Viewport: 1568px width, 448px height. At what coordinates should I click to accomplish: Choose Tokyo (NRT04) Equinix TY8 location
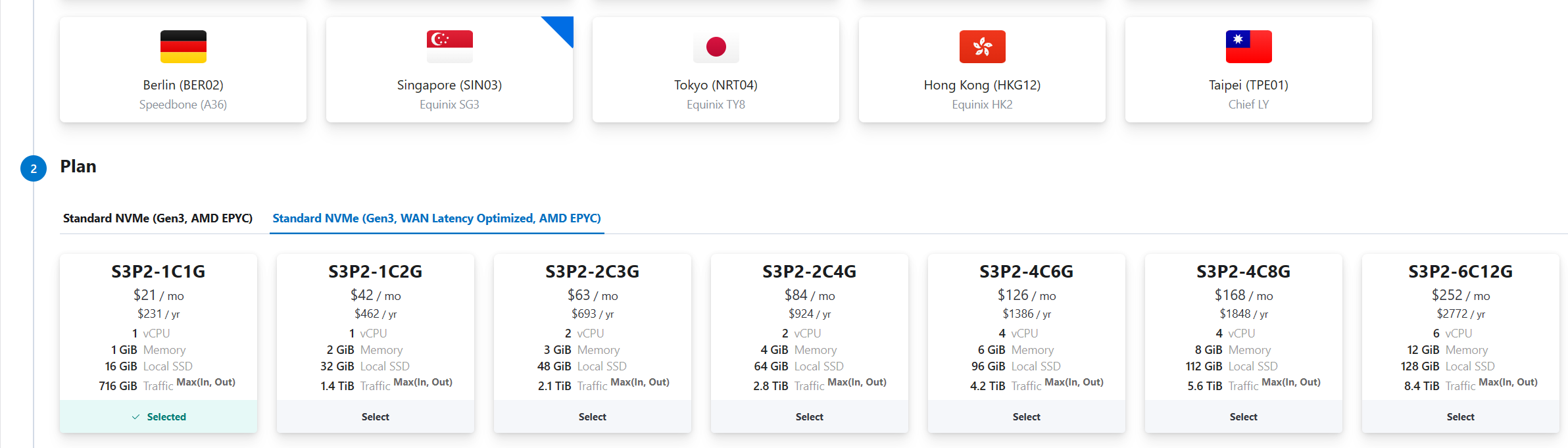(x=716, y=86)
